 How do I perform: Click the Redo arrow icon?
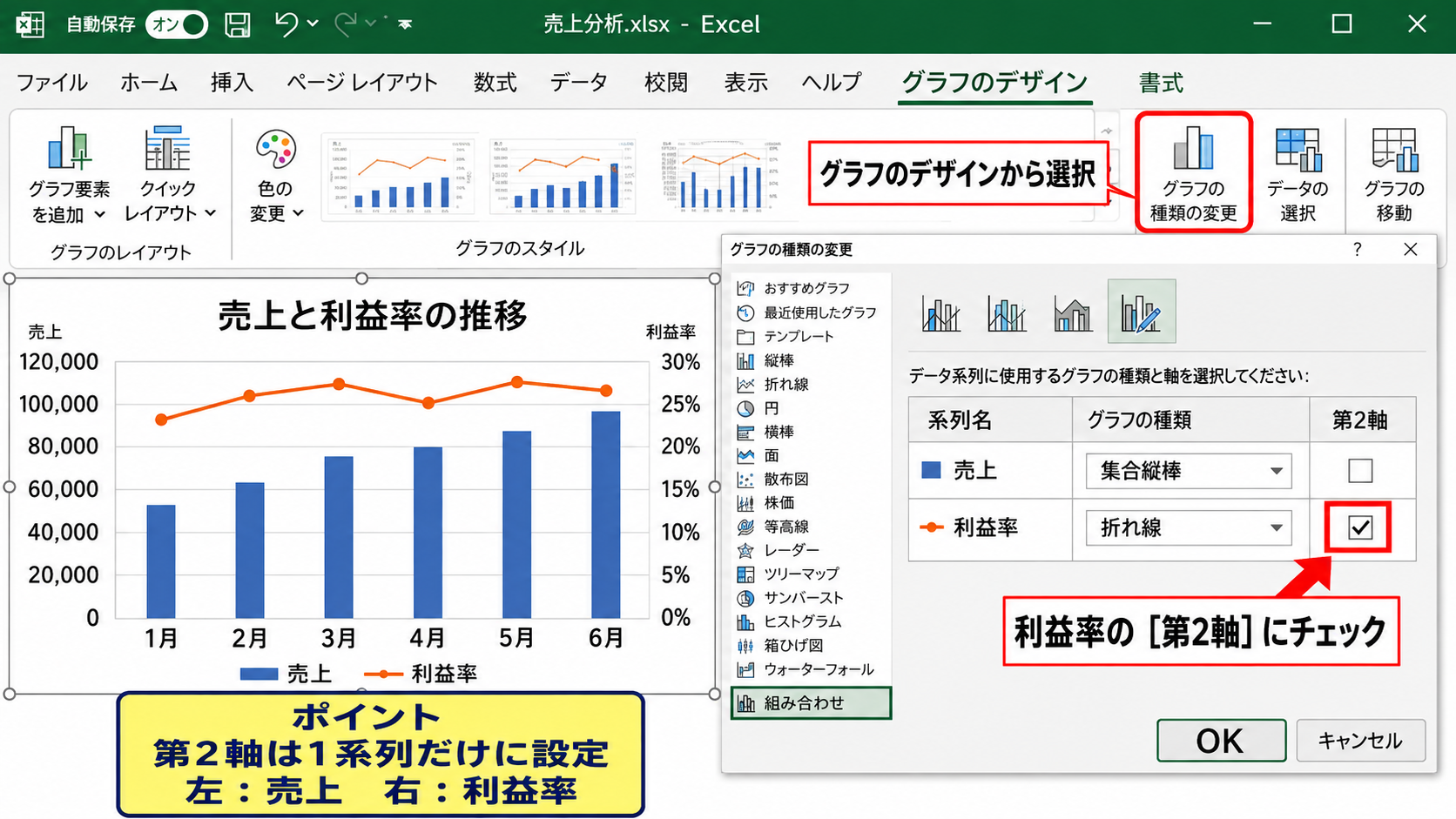click(346, 23)
